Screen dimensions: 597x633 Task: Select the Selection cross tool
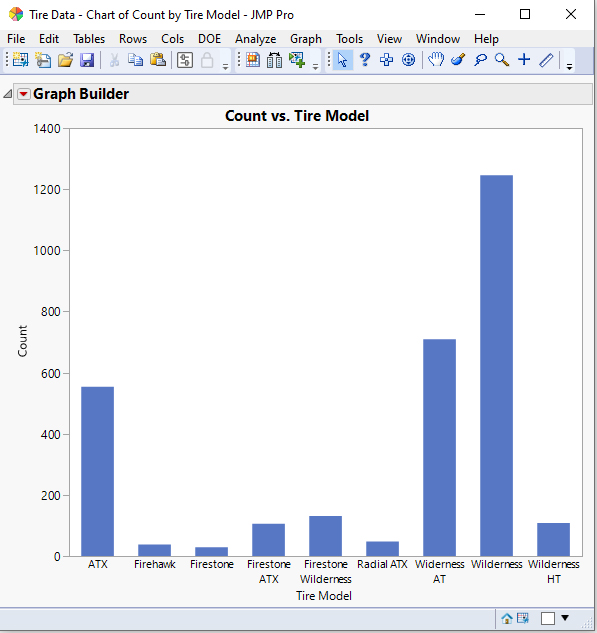point(386,60)
